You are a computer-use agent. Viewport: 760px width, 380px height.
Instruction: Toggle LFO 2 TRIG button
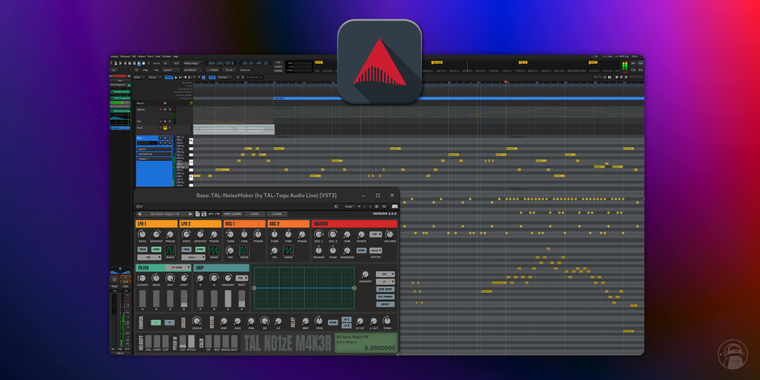pos(187,249)
